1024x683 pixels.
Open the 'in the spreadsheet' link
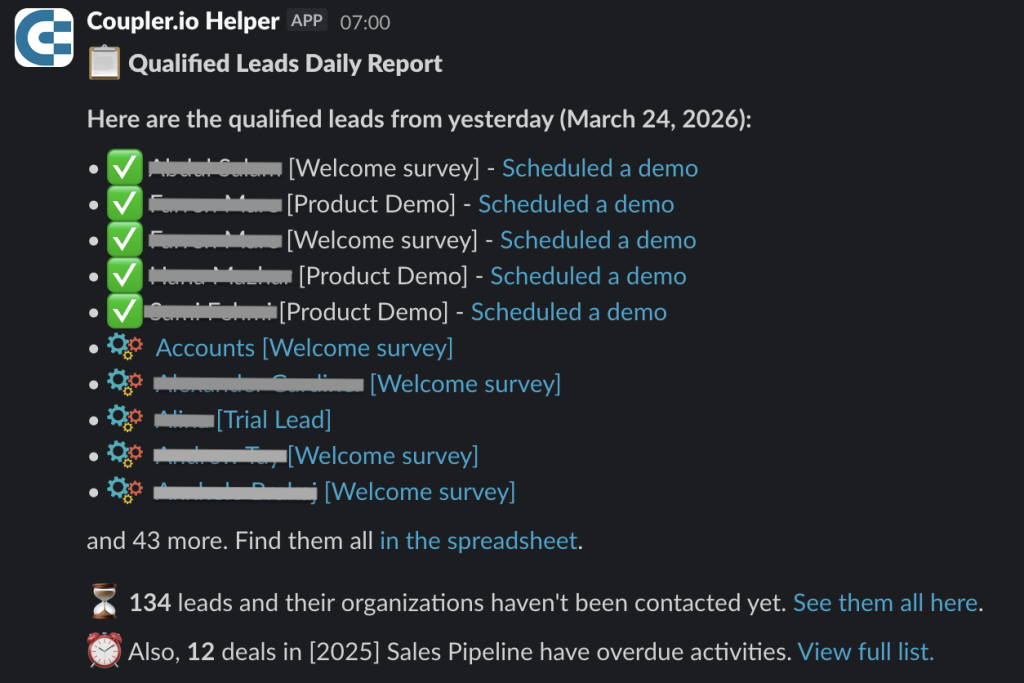point(478,541)
